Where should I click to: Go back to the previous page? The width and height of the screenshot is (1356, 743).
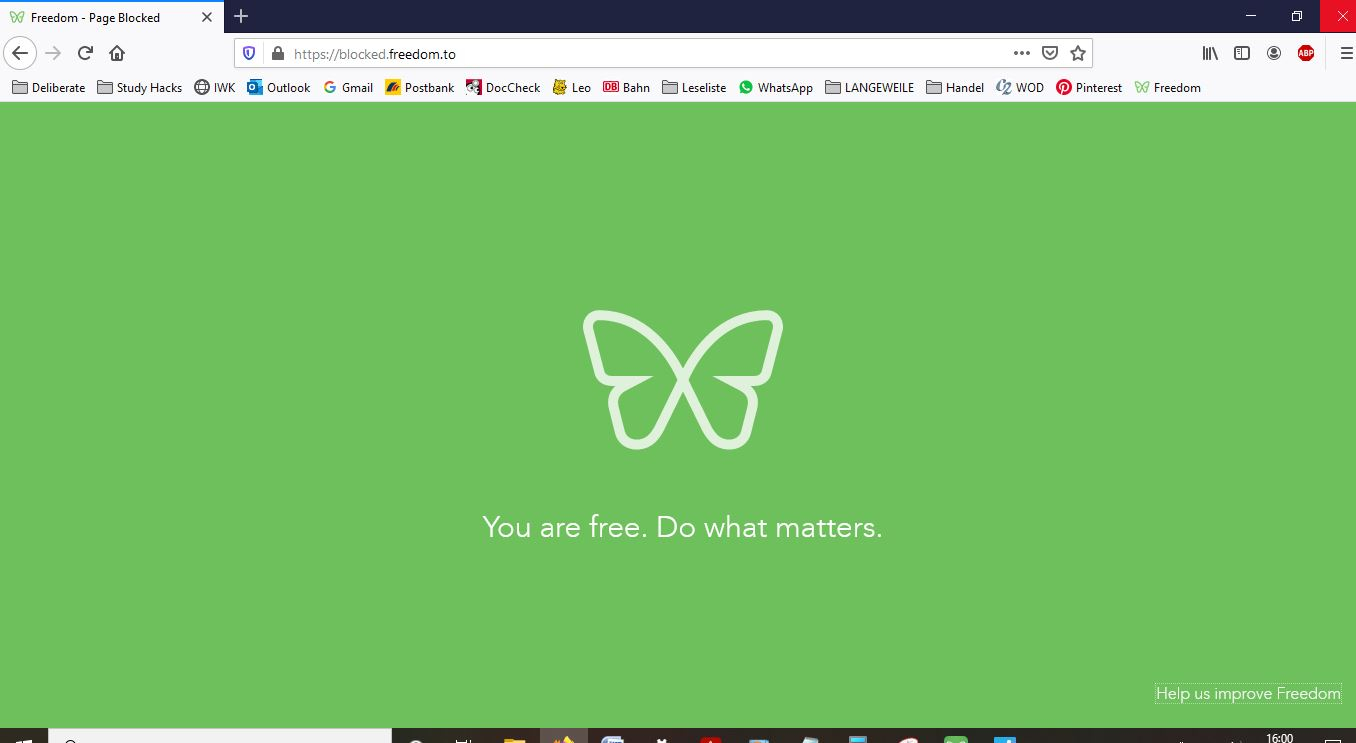(x=20, y=53)
